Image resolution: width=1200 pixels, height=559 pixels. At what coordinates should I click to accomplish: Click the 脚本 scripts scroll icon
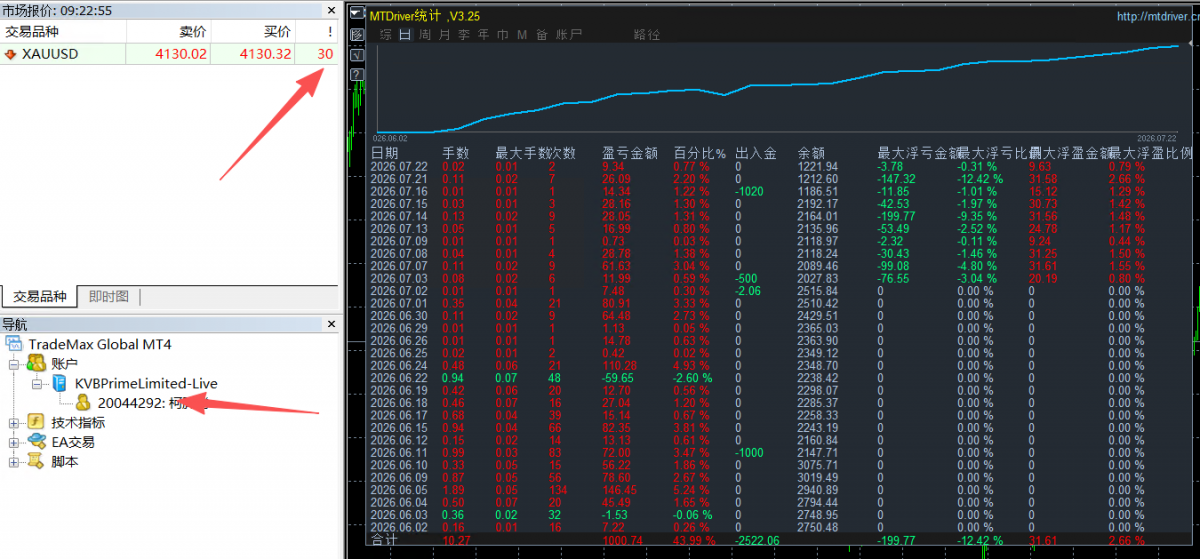click(38, 461)
